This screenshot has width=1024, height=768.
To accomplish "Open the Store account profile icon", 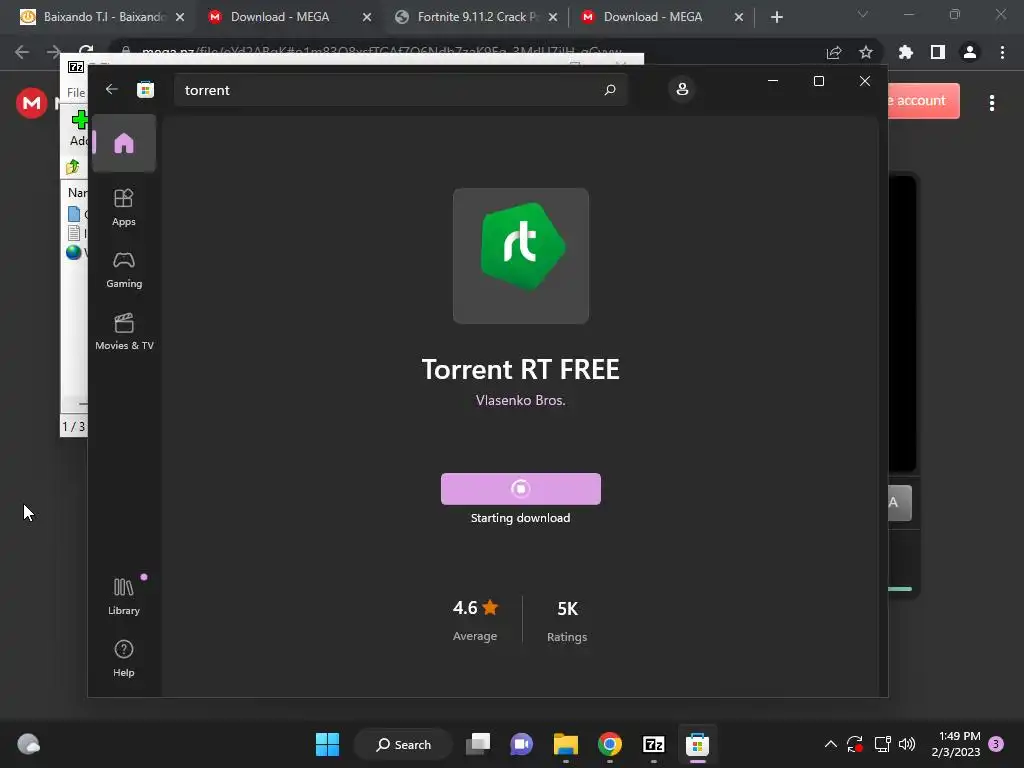I will click(682, 89).
